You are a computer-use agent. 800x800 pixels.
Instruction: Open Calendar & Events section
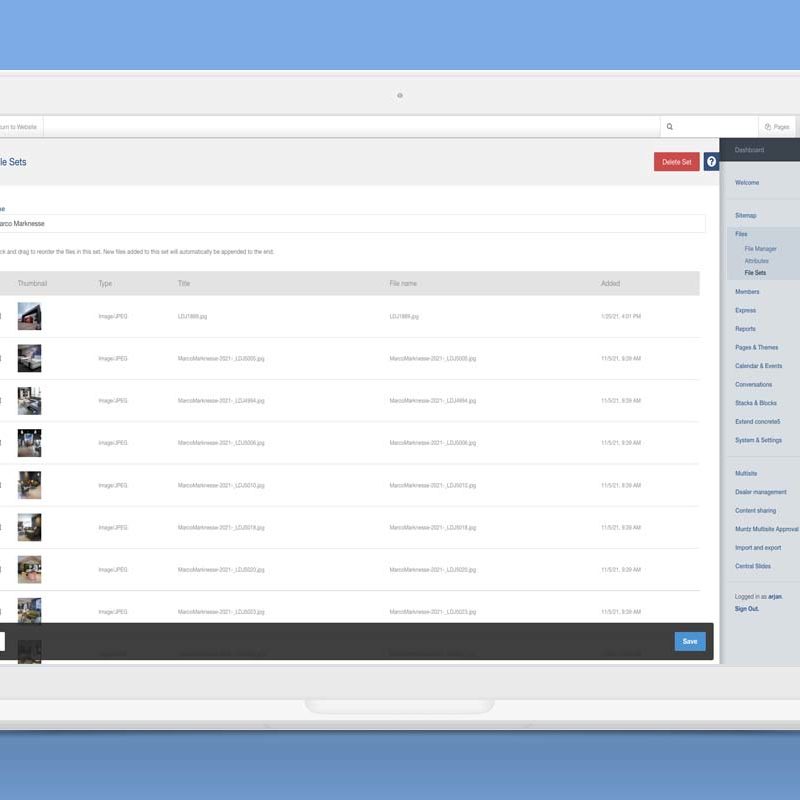[758, 366]
